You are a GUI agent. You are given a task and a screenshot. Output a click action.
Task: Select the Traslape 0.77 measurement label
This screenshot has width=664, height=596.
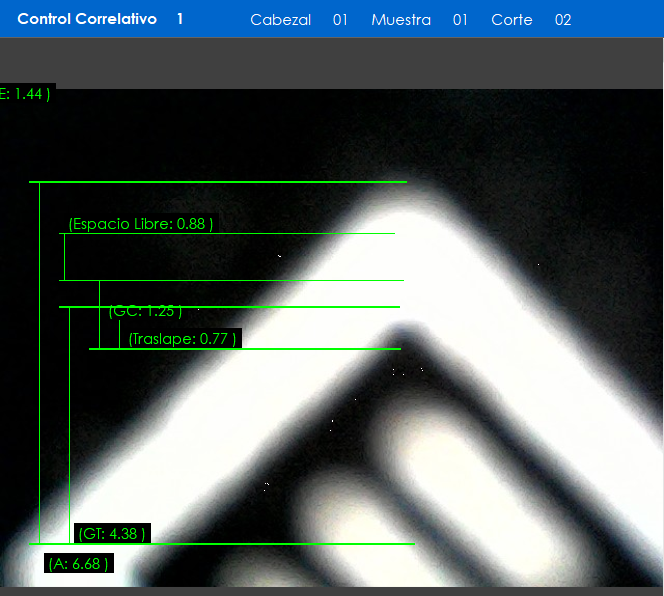[x=182, y=339]
